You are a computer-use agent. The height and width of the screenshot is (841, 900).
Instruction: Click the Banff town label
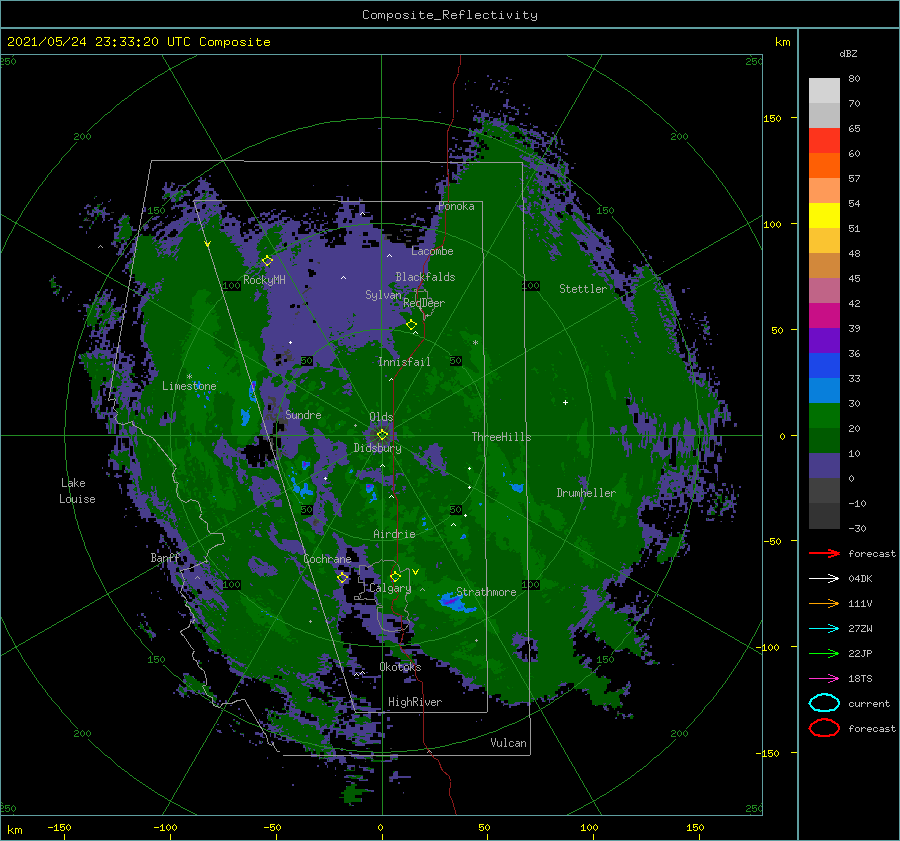click(165, 557)
